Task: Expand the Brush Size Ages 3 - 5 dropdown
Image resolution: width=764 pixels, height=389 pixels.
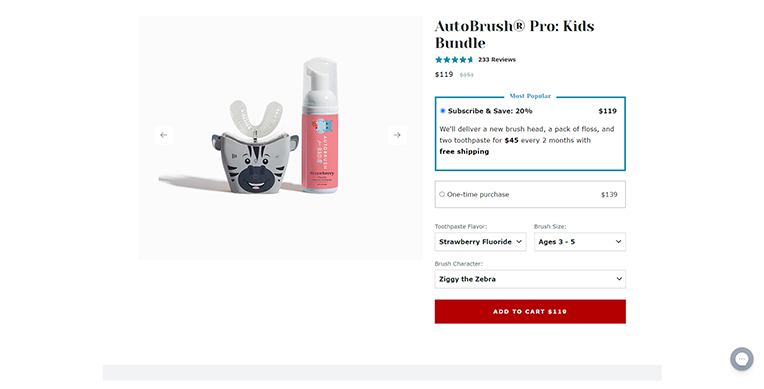Action: [580, 242]
